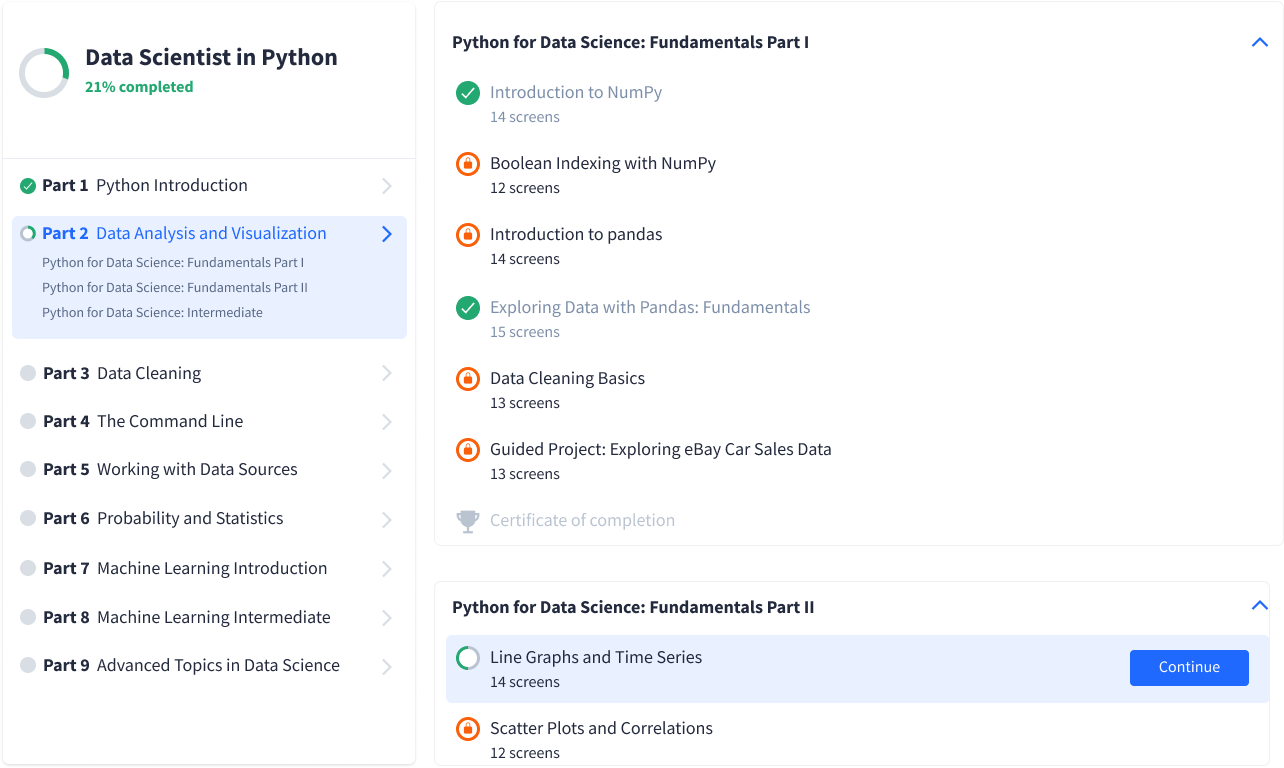Open Introduction to pandas lesson
The width and height of the screenshot is (1284, 768).
coord(576,235)
